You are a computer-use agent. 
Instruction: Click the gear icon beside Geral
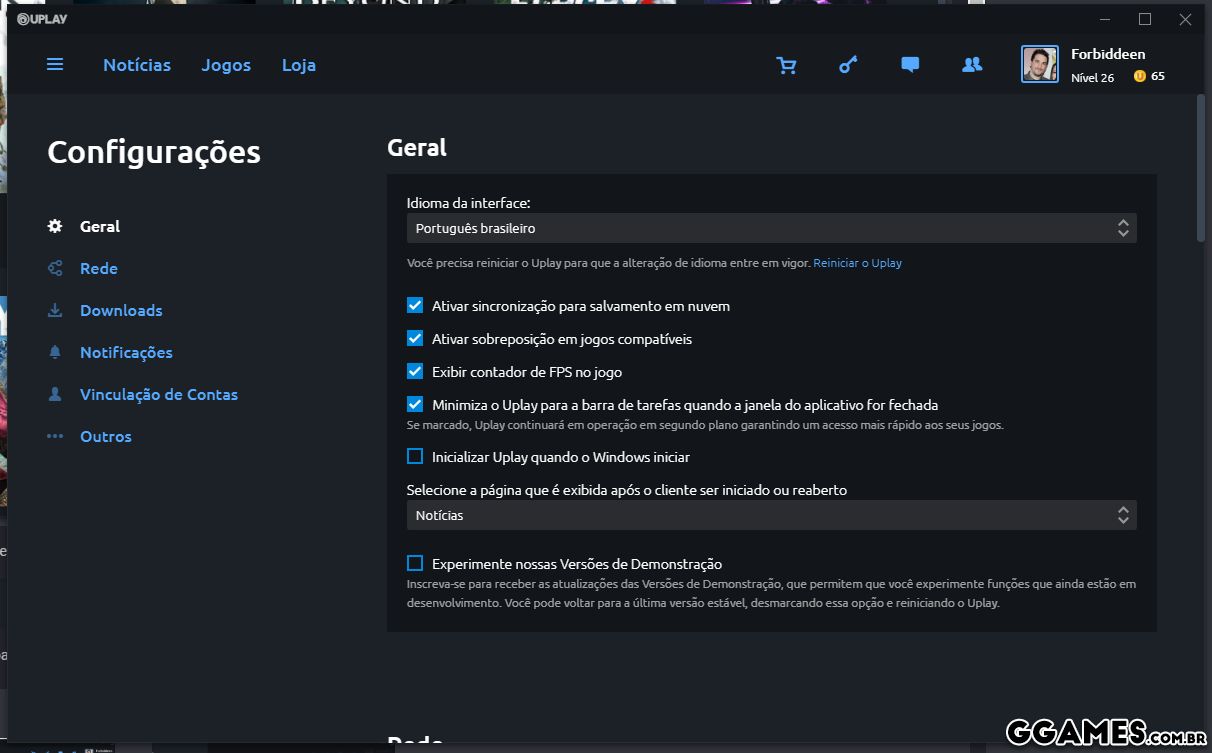pos(55,226)
